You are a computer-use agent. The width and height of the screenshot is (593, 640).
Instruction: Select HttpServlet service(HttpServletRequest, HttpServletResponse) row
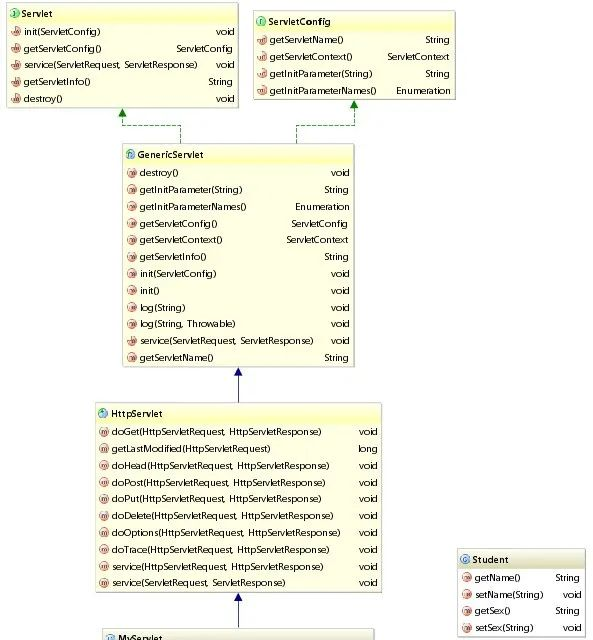pos(238,567)
